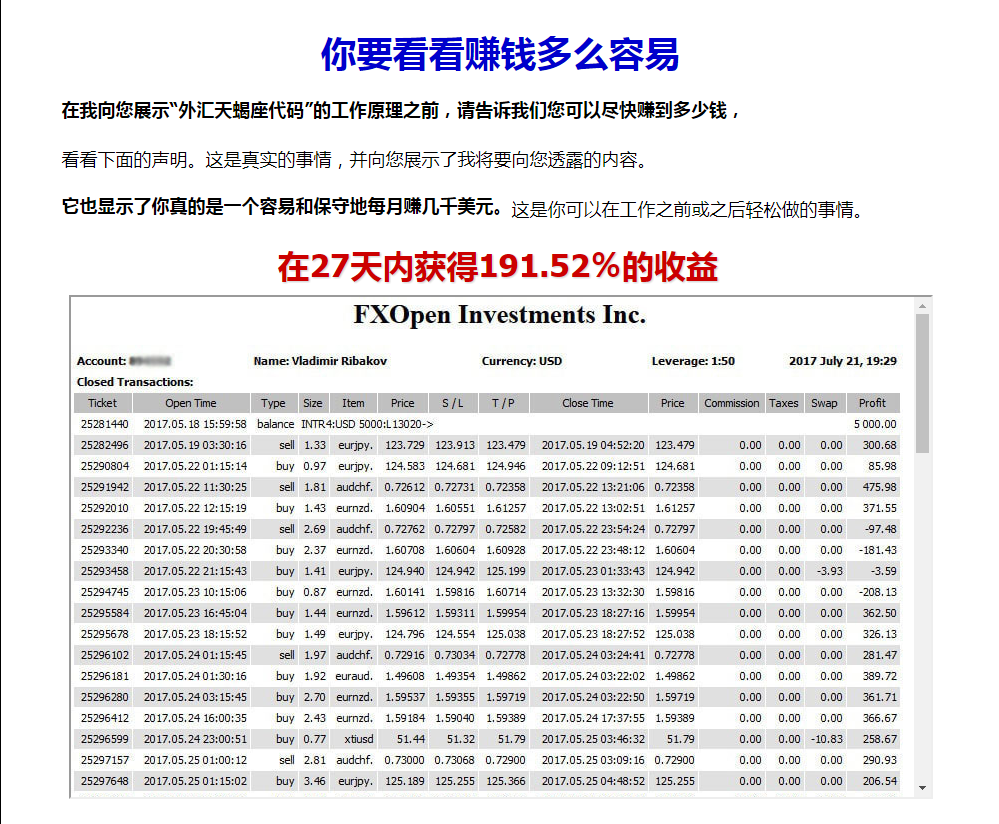
Task: Click ticket number 25296599
Action: (x=104, y=740)
